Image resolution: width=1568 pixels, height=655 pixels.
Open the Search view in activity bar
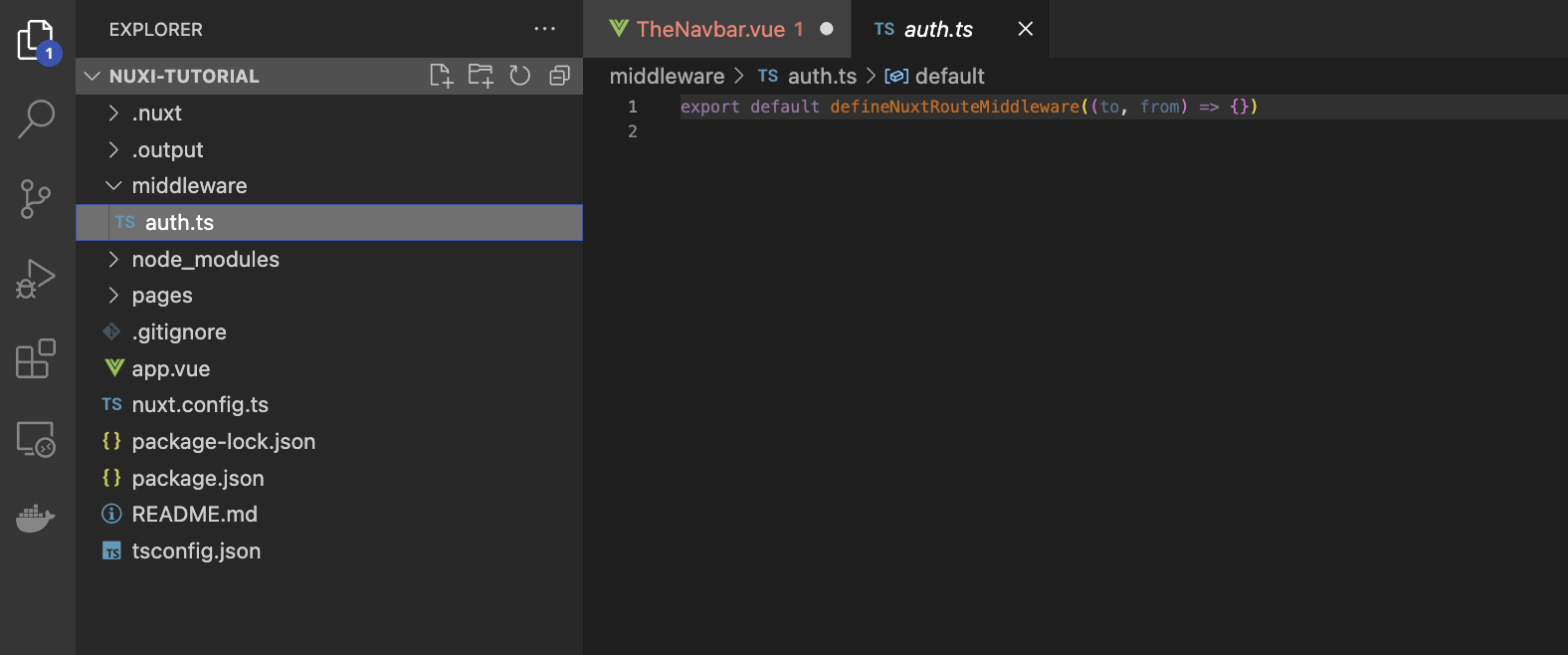37,118
